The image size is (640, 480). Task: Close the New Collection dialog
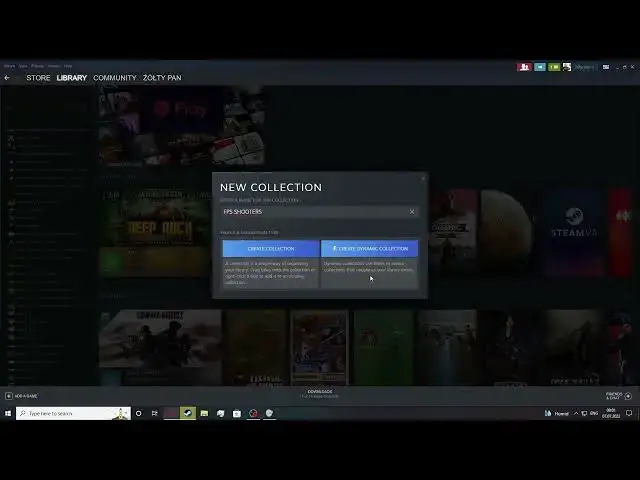422,178
